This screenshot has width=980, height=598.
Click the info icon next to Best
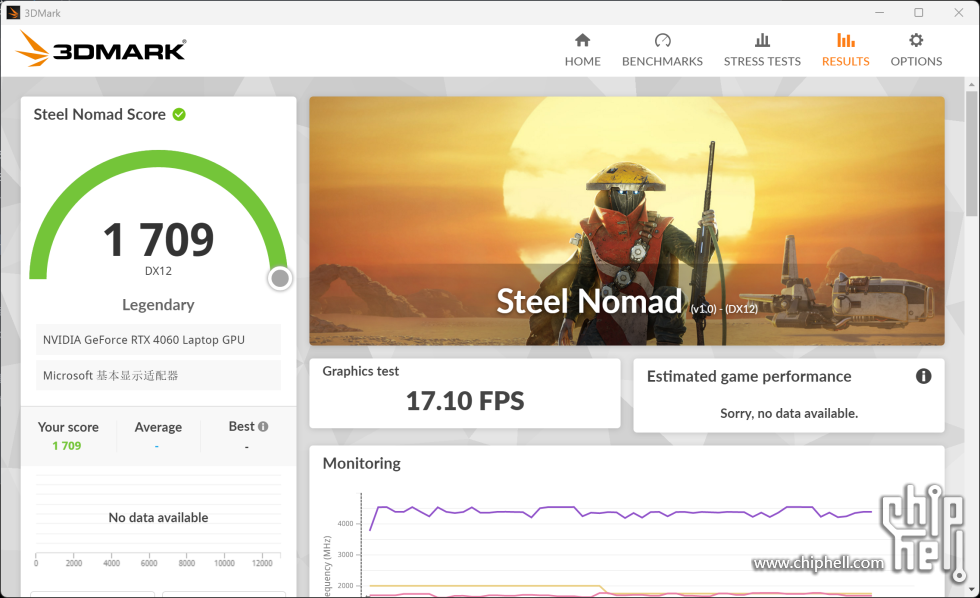(263, 426)
